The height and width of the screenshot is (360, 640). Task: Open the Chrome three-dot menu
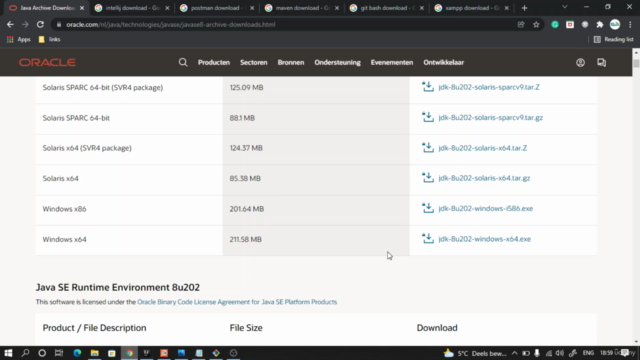pyautogui.click(x=630, y=24)
